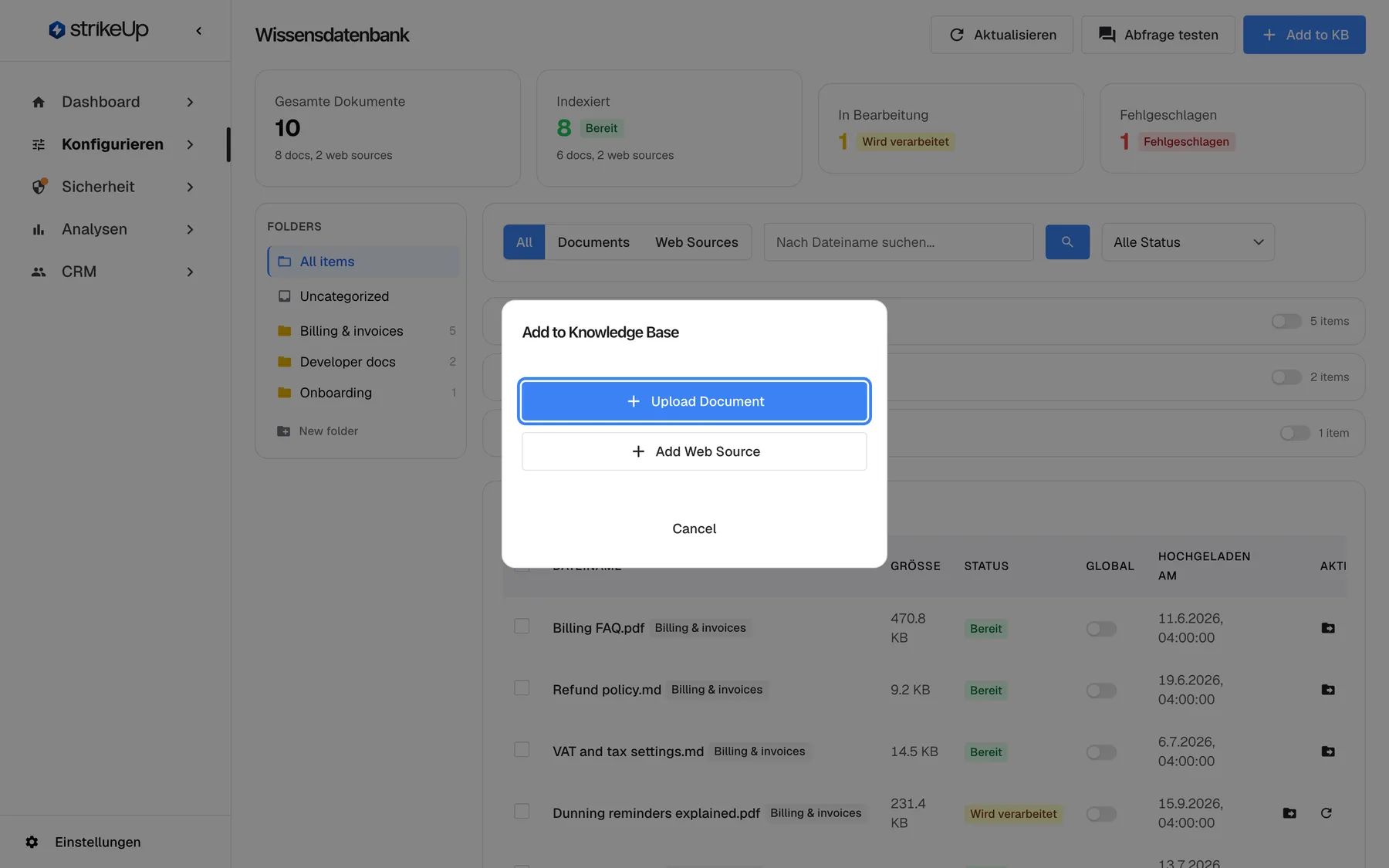Move Refund policy.md to folder icon
This screenshot has height=868, width=1389.
coord(1328,690)
